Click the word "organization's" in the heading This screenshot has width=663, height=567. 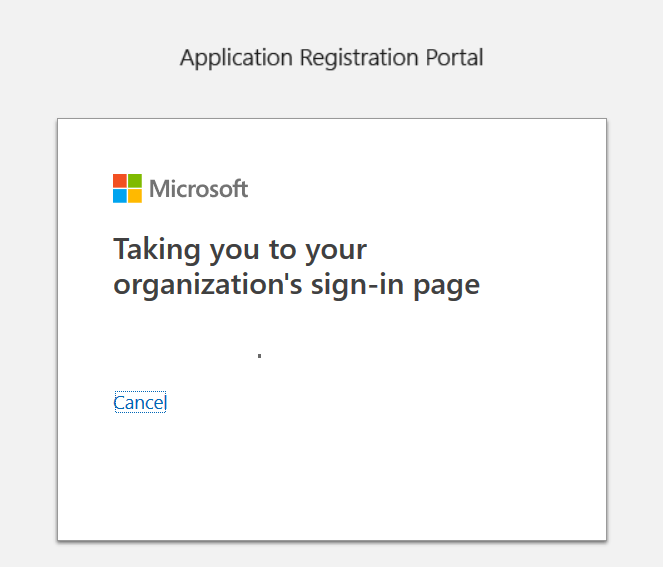point(208,285)
